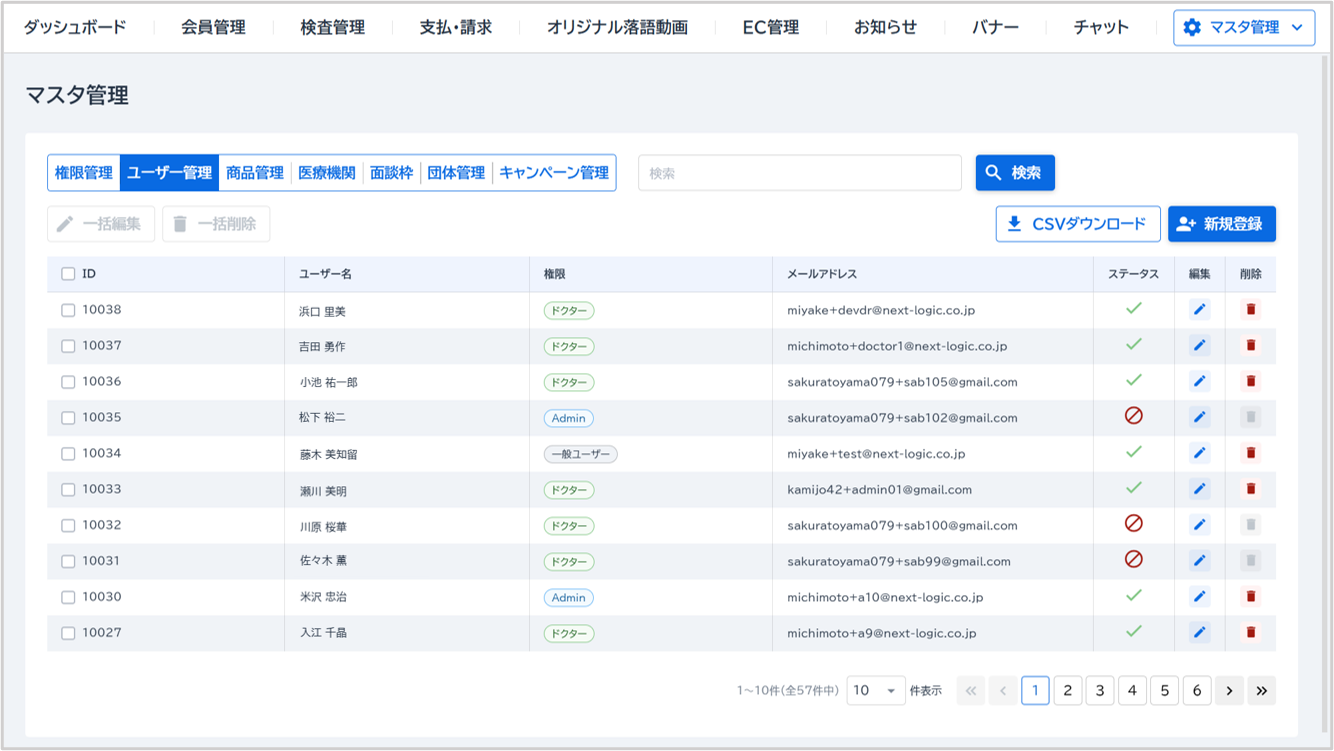This screenshot has width=1334, height=751.
Task: Edit user 10035 松下 裕二 via pencil icon
Action: point(1199,418)
